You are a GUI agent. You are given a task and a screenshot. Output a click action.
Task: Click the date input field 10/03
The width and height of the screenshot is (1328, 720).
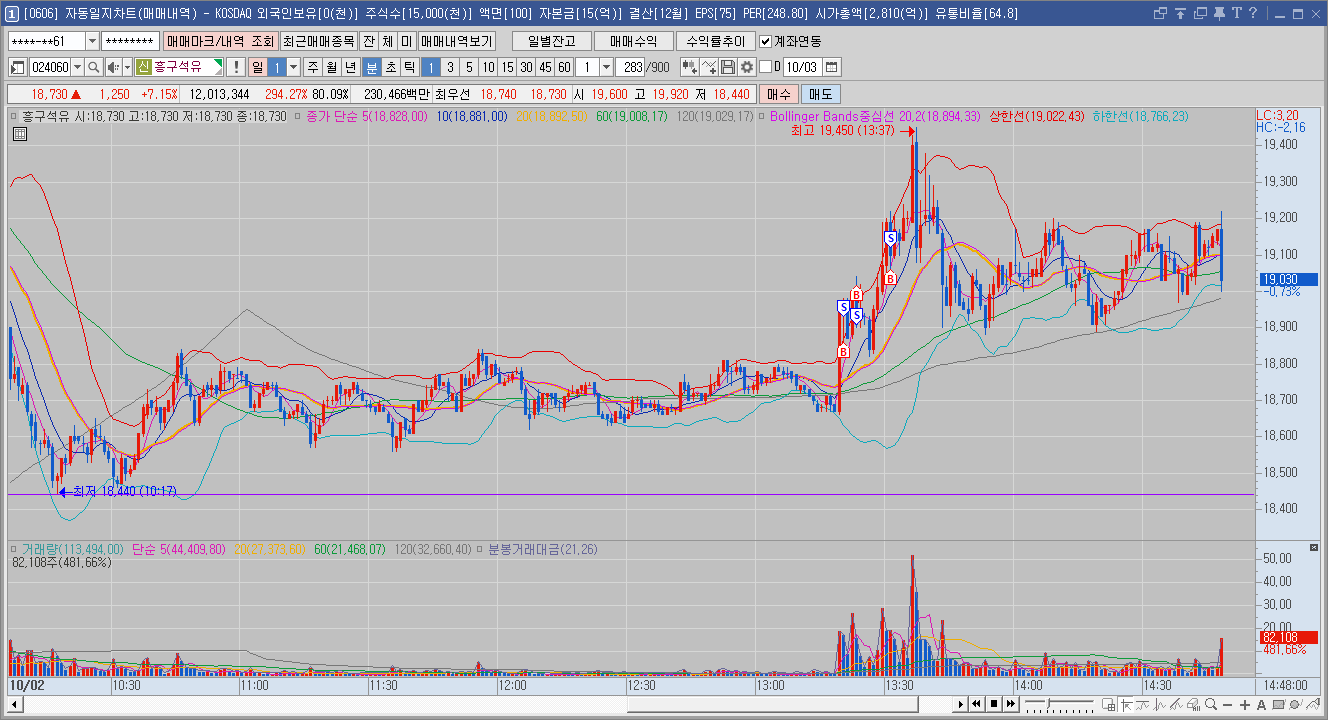pyautogui.click(x=801, y=67)
